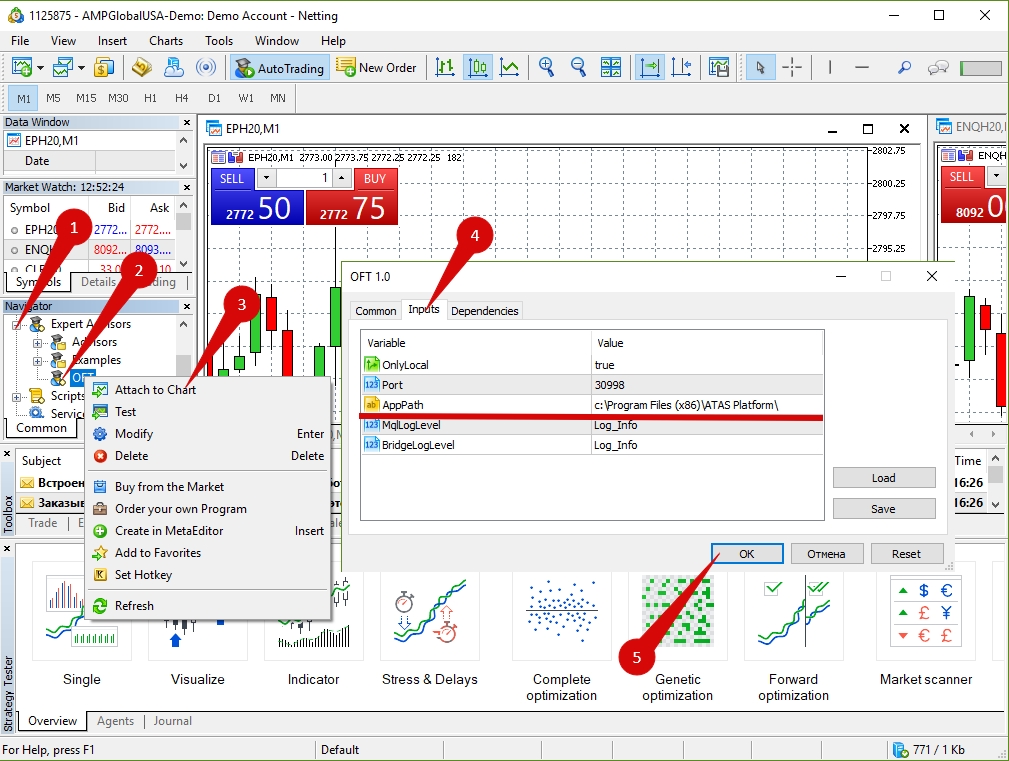
Task: Toggle the chart shift button
Action: pos(682,67)
